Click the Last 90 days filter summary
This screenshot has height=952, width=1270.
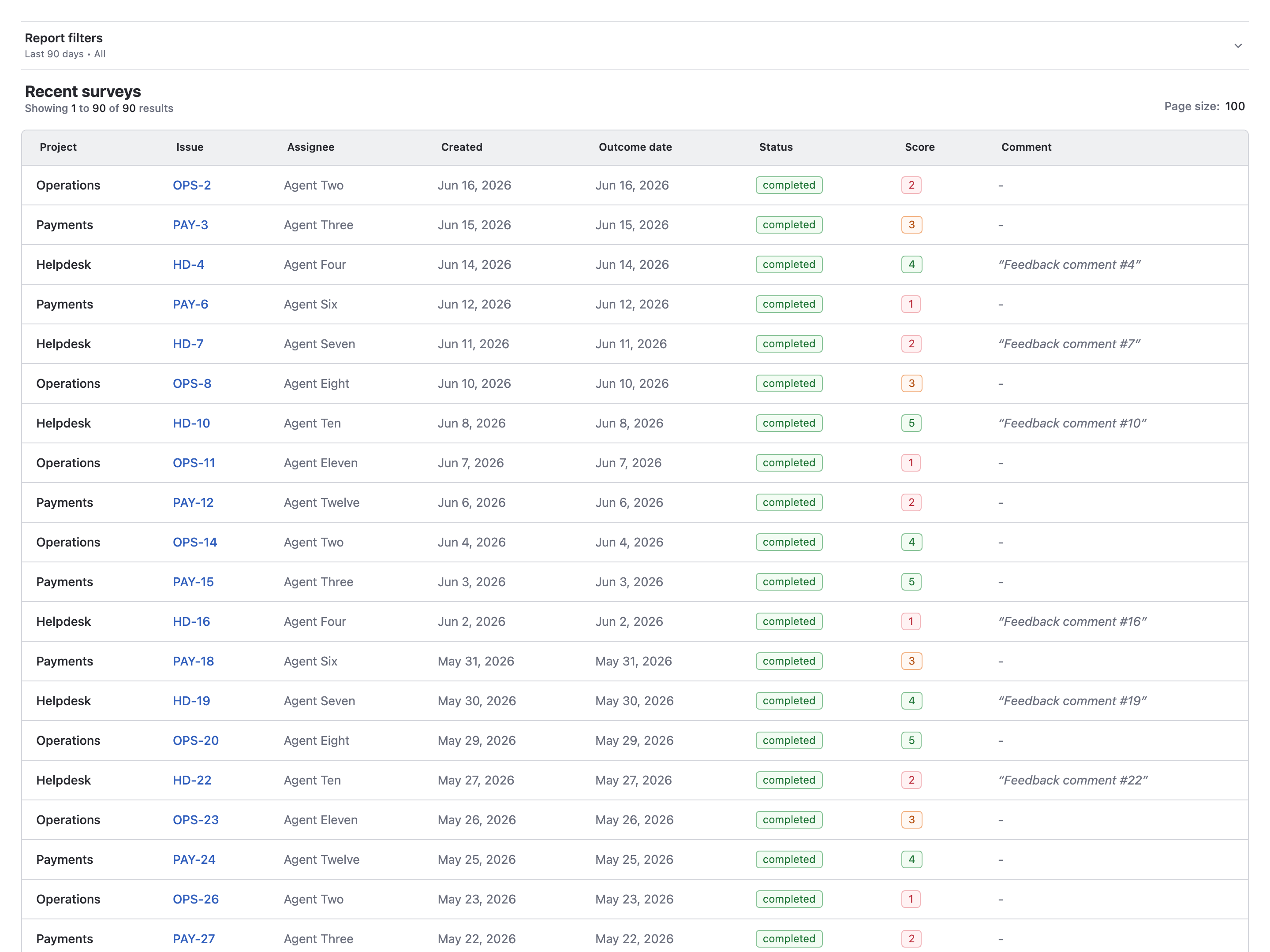[65, 54]
